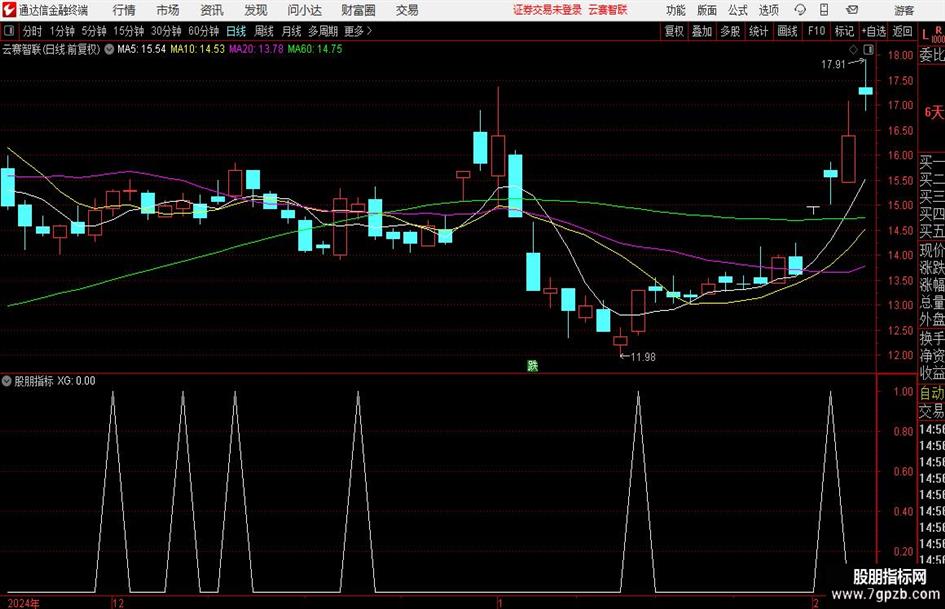Switch to 60分钟 chart period
This screenshot has height=609, width=945.
pyautogui.click(x=204, y=31)
